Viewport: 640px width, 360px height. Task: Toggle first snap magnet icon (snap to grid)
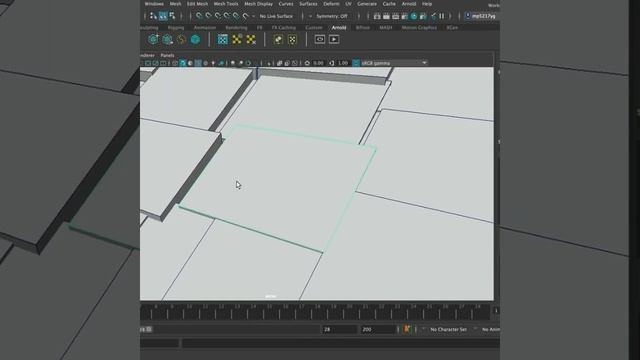[199, 16]
